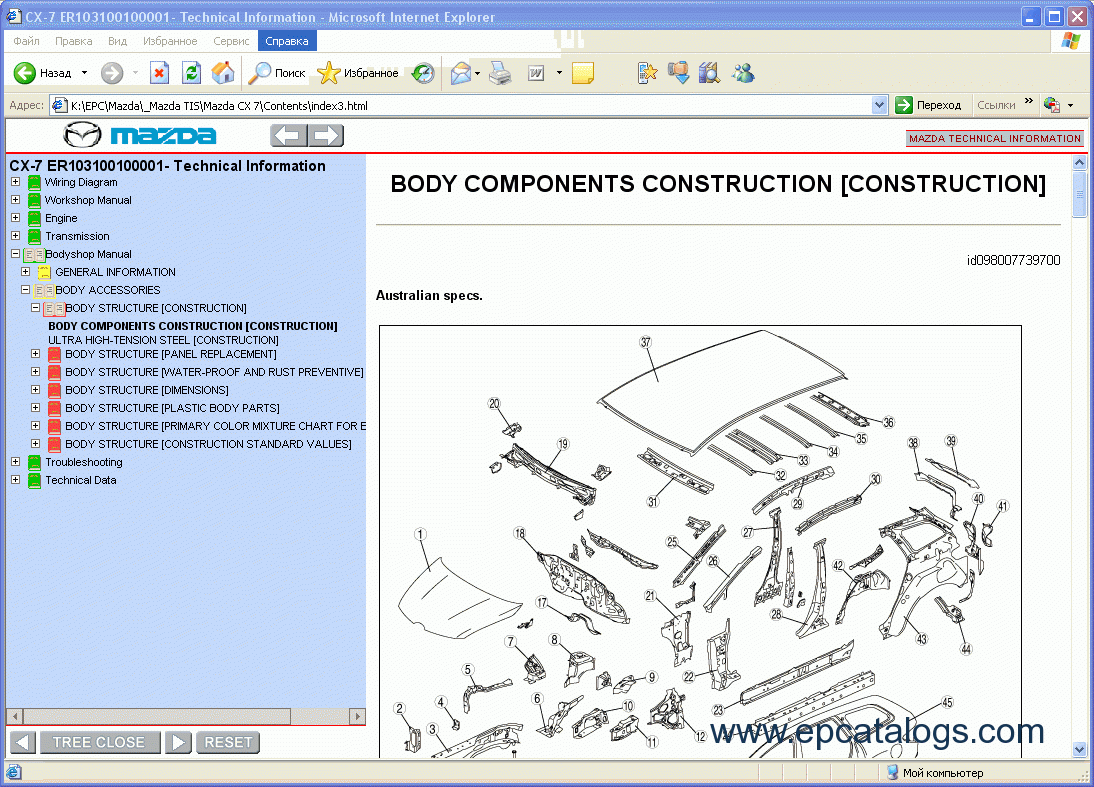The height and width of the screenshot is (787, 1094).
Task: Click the Mazda forward arrow navigation button
Action: pyautogui.click(x=326, y=136)
